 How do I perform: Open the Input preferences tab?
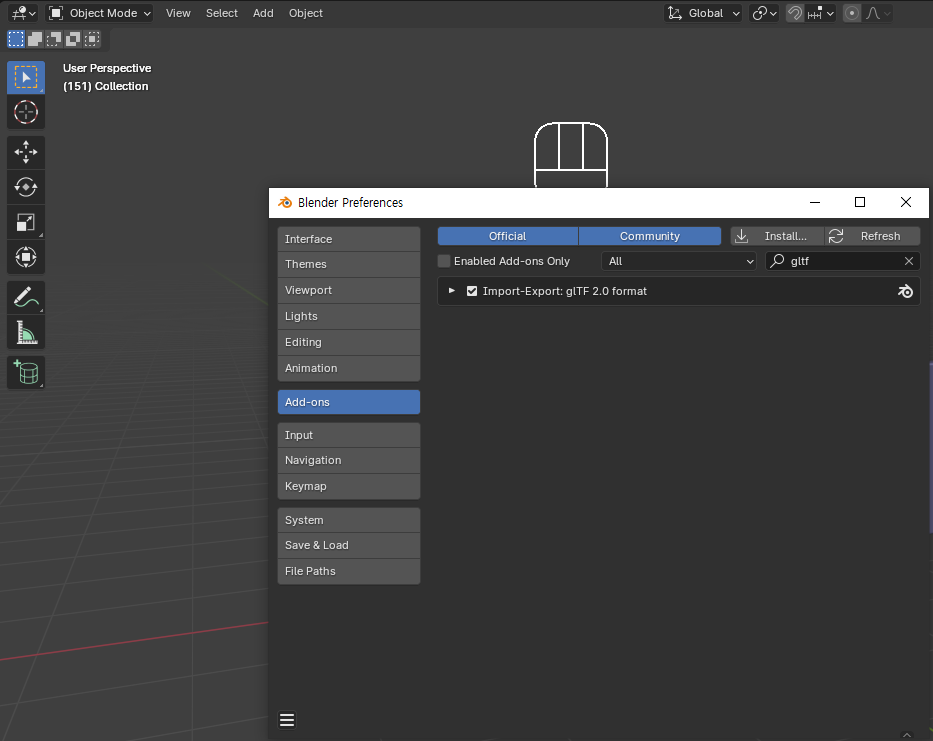[349, 435]
